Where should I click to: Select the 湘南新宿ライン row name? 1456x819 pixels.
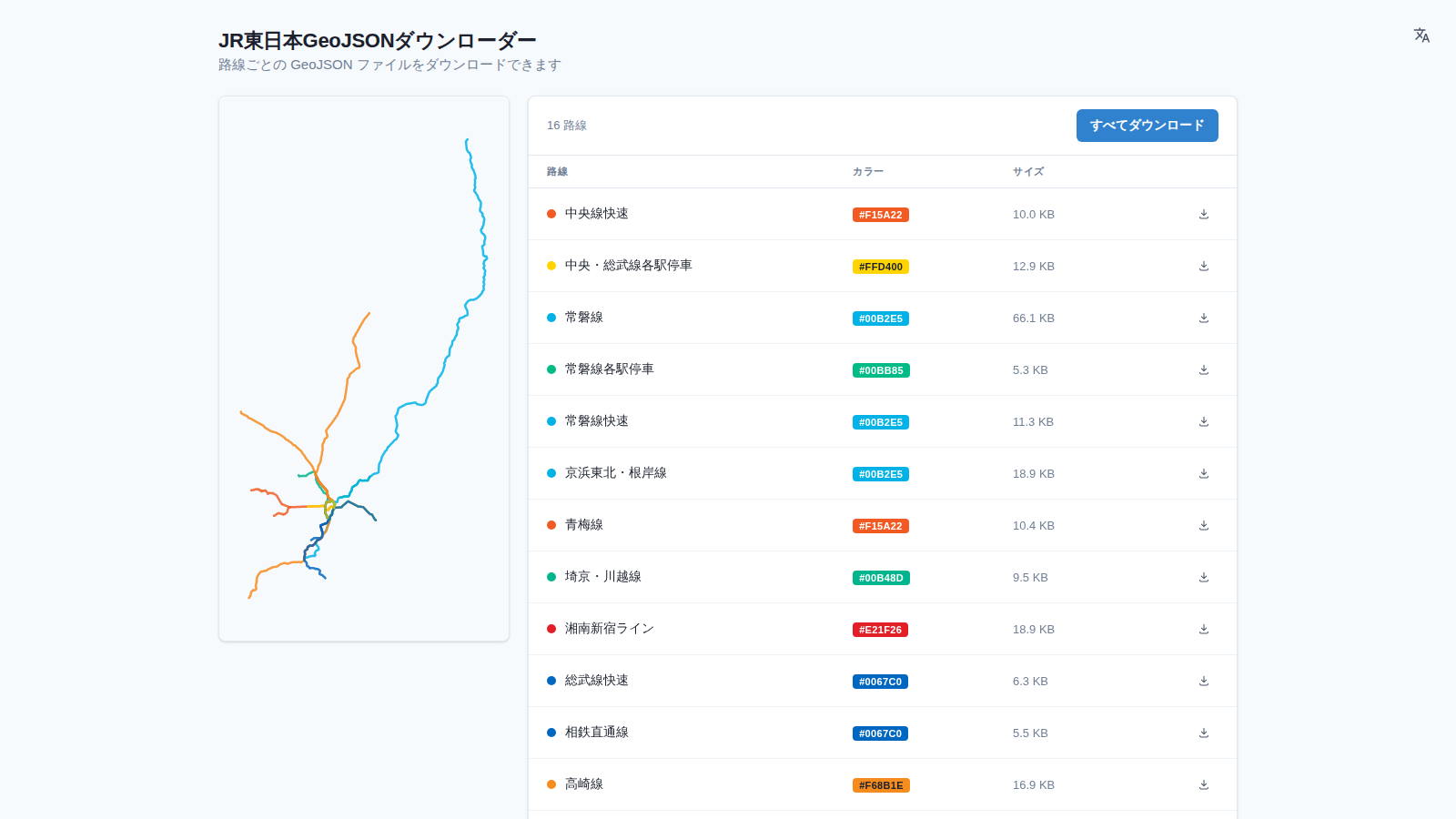[610, 629]
